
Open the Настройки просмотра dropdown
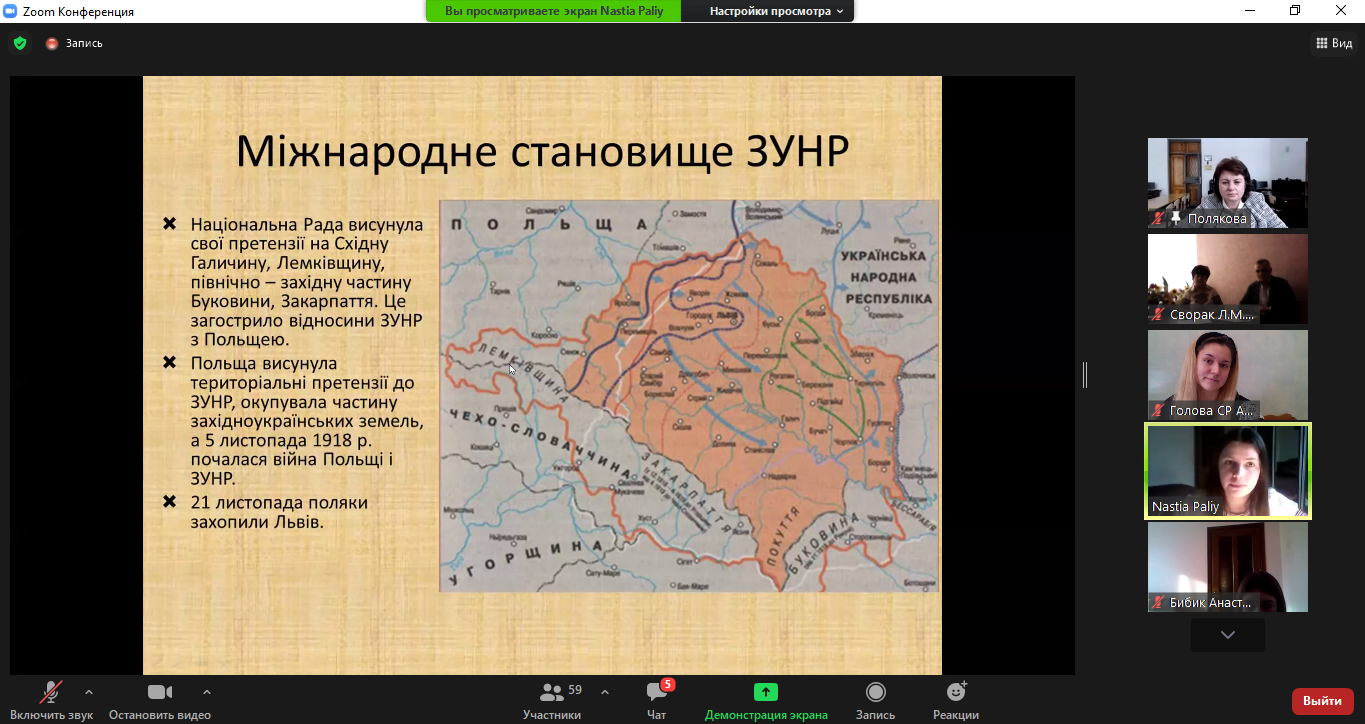pos(776,11)
